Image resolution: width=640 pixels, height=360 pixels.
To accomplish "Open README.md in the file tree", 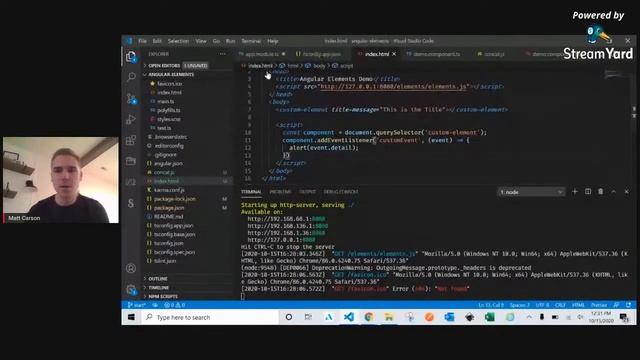I will tap(169, 216).
